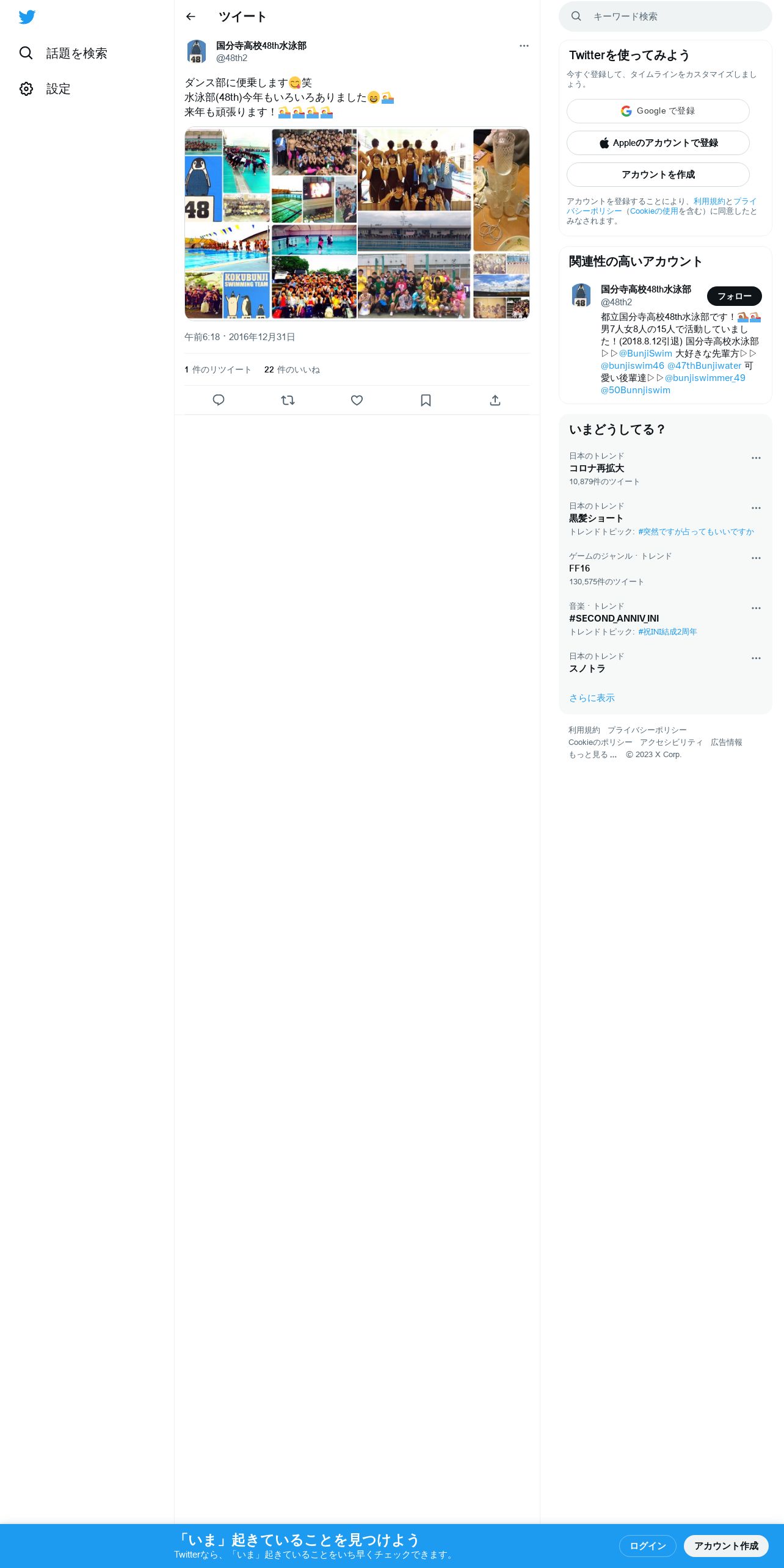Open more options for #SECOND_ANNIV_INI trend
This screenshot has height=1568, width=784.
coord(756,608)
